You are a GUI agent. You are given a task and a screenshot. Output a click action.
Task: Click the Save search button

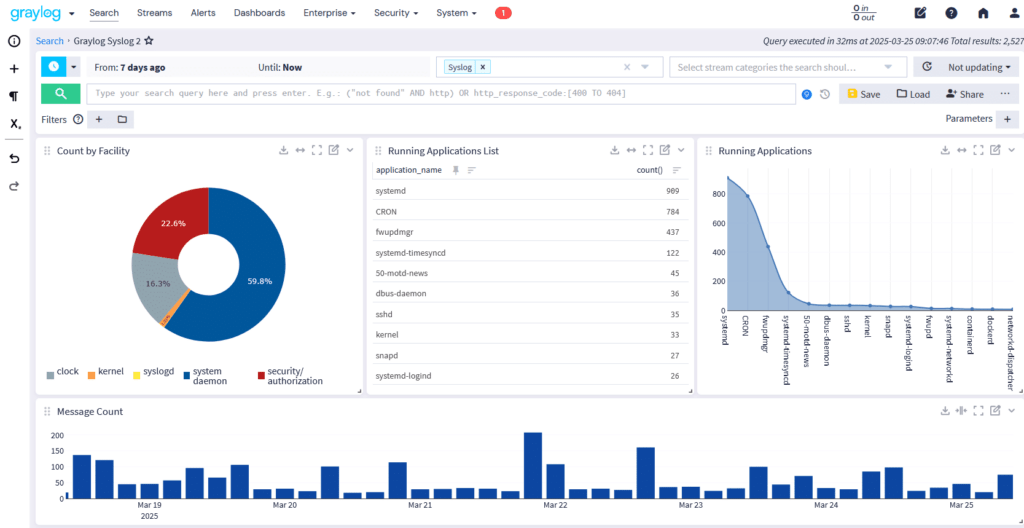click(x=863, y=94)
